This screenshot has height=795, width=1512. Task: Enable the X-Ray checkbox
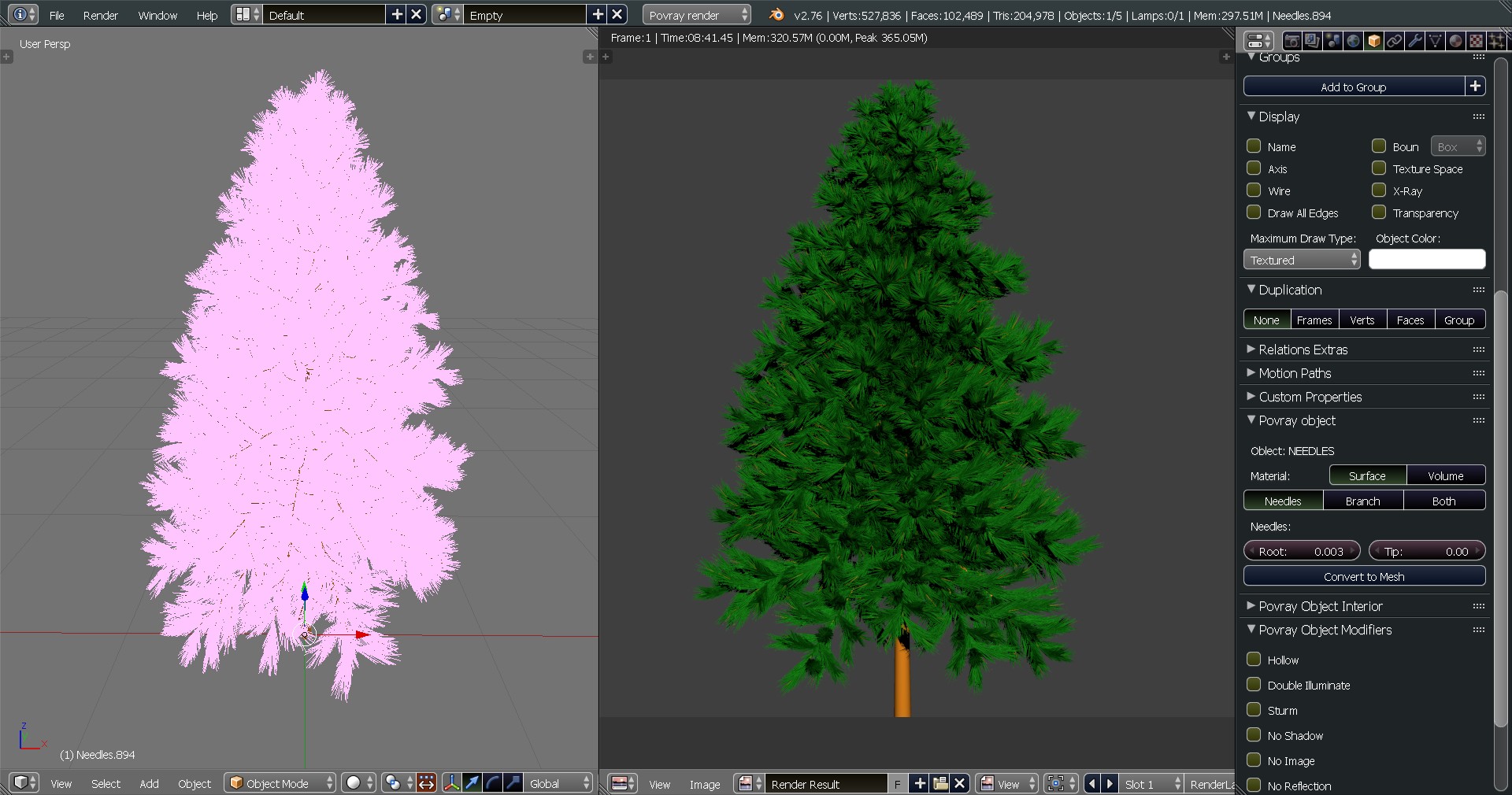pos(1379,190)
